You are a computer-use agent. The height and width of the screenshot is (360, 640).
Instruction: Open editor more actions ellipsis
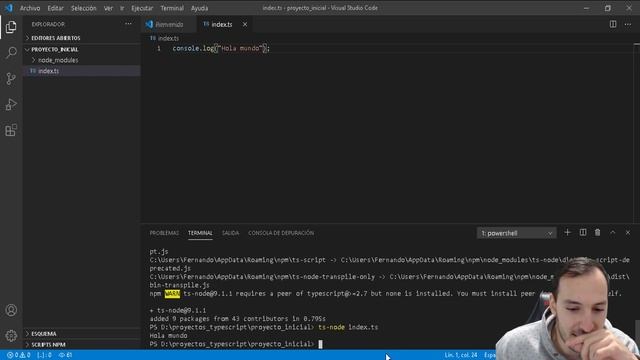click(628, 24)
